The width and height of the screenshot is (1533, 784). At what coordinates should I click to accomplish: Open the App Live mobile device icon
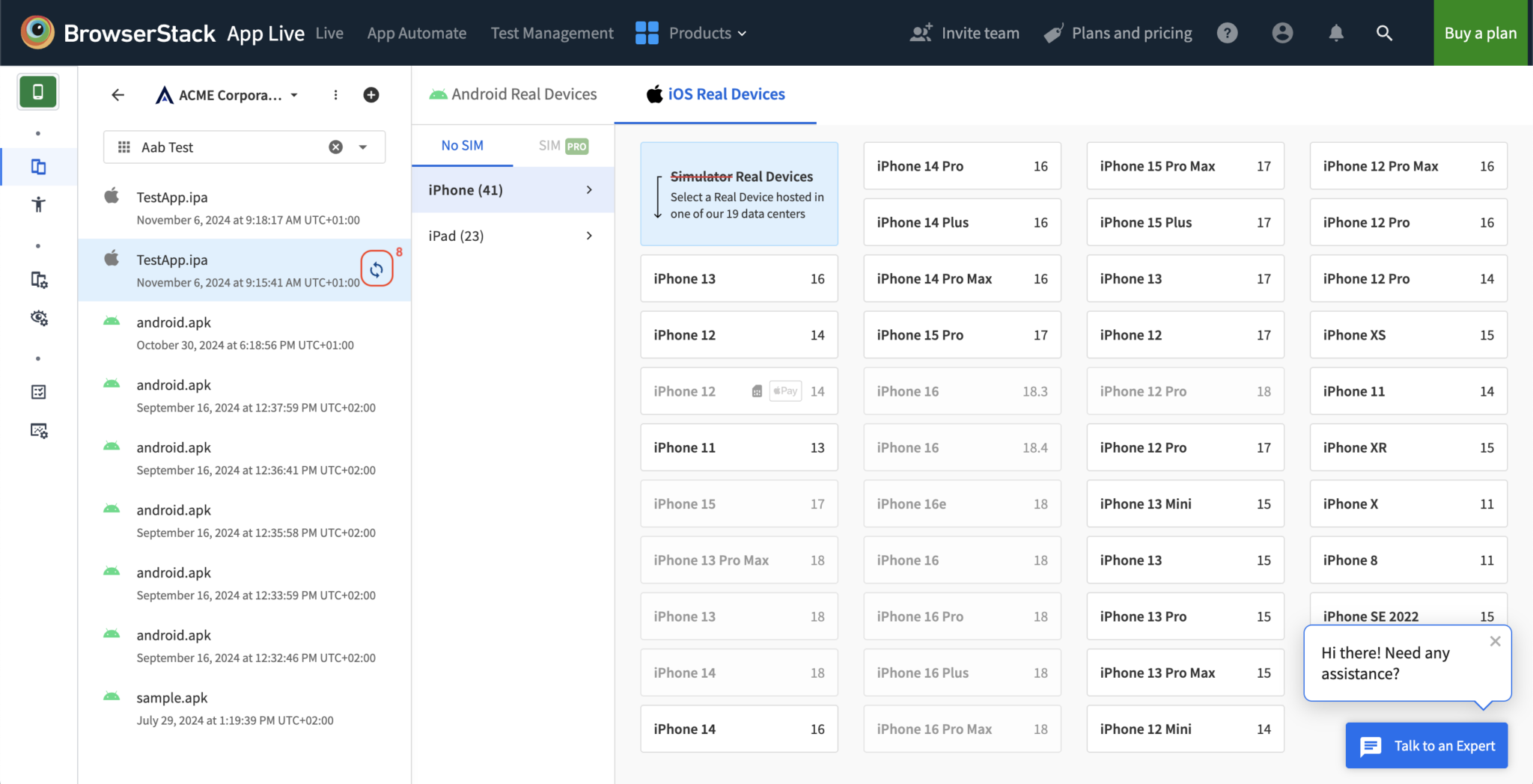click(x=38, y=91)
